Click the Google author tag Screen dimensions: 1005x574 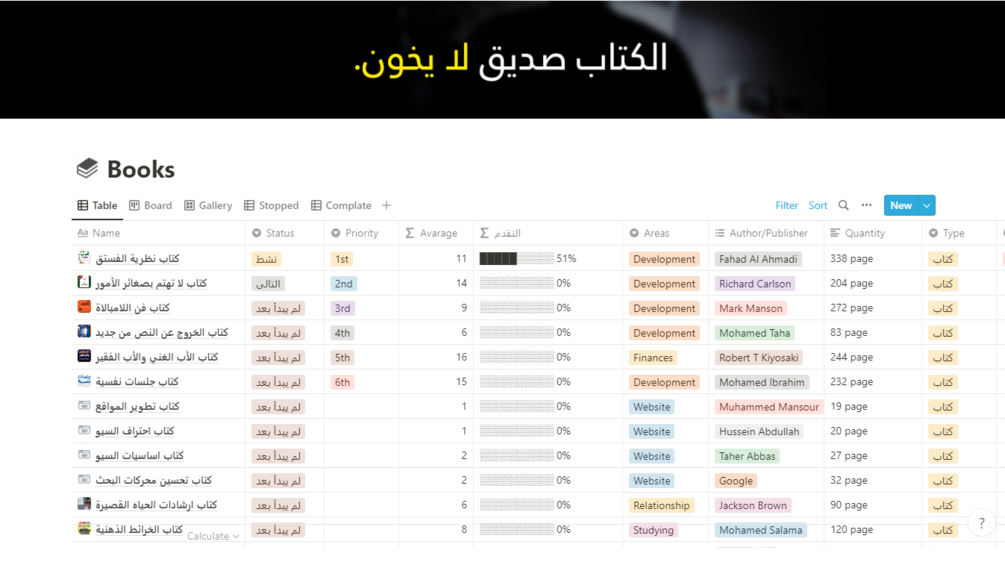736,480
